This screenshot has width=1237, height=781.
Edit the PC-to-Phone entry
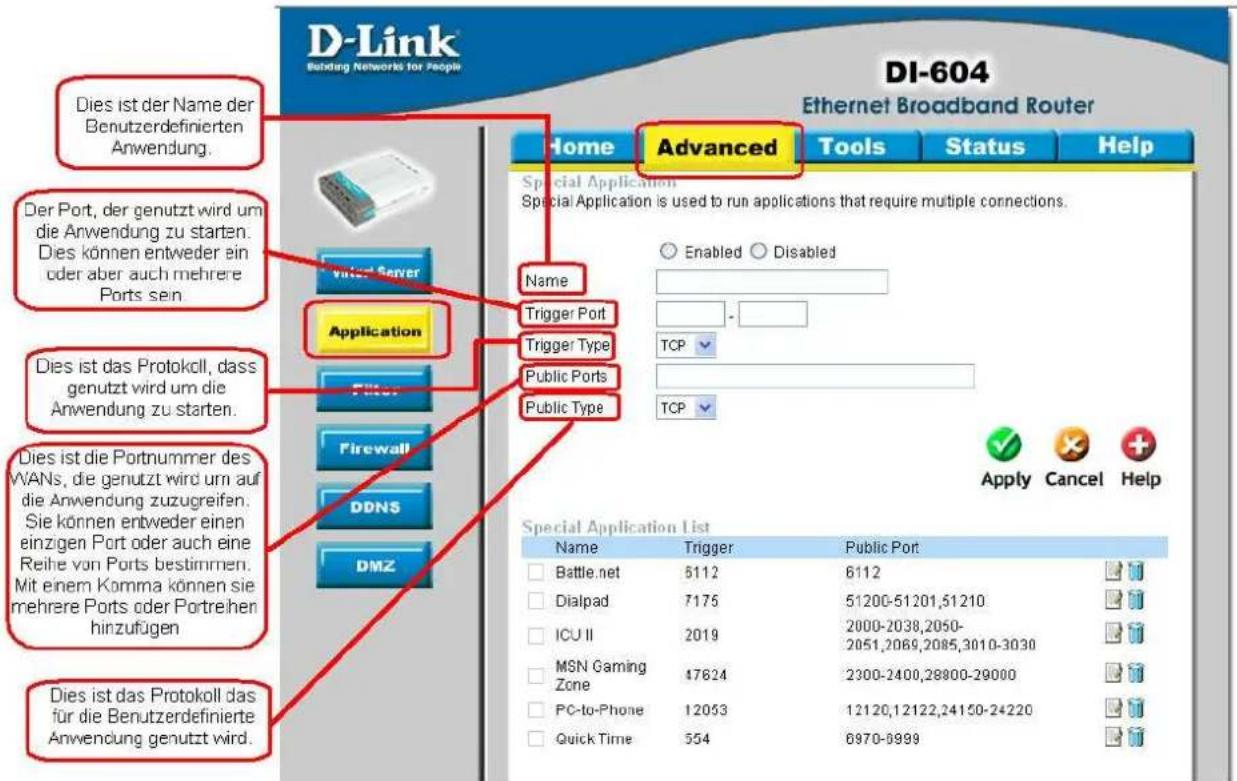(1112, 711)
